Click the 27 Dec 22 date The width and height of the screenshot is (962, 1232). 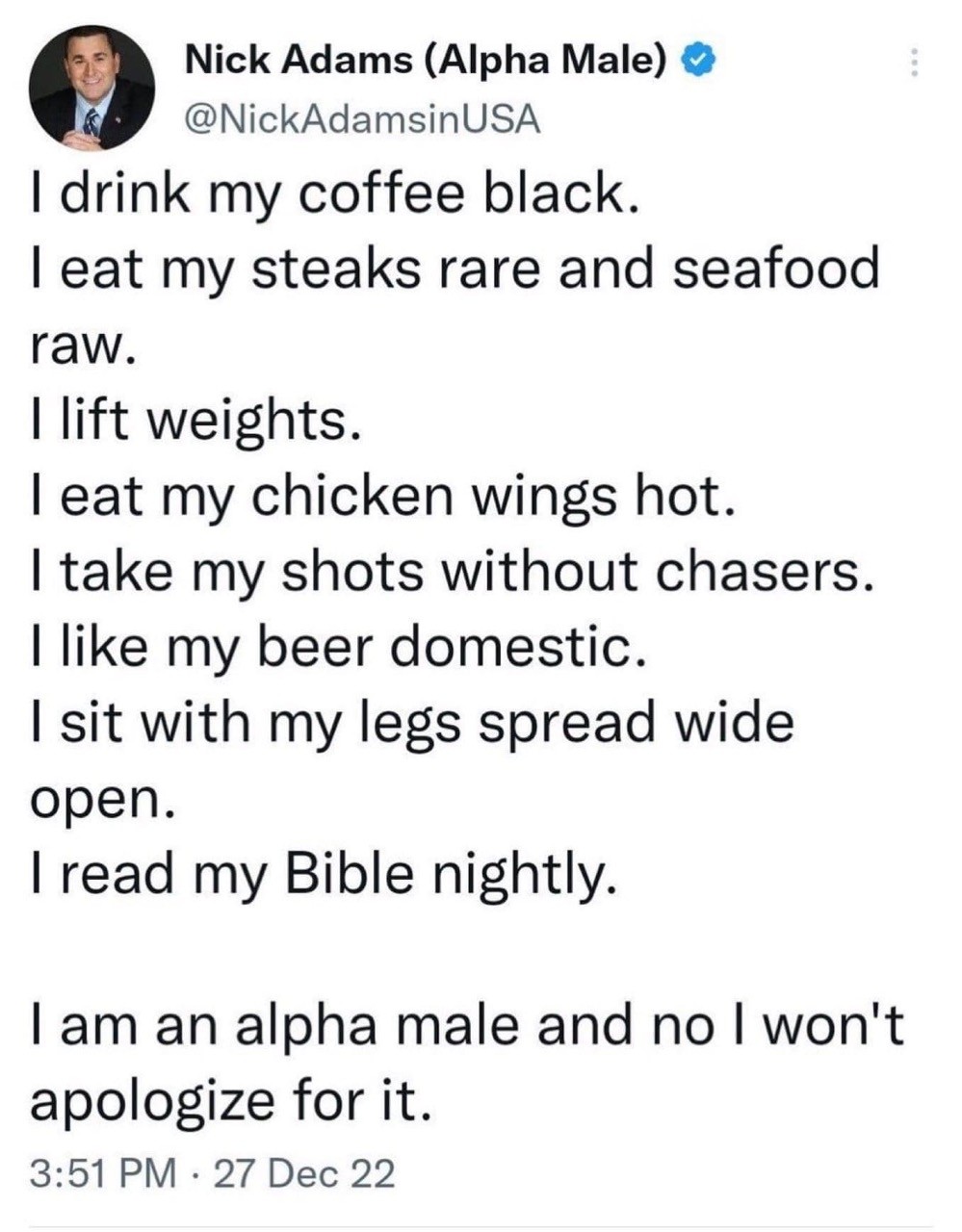(x=304, y=1173)
